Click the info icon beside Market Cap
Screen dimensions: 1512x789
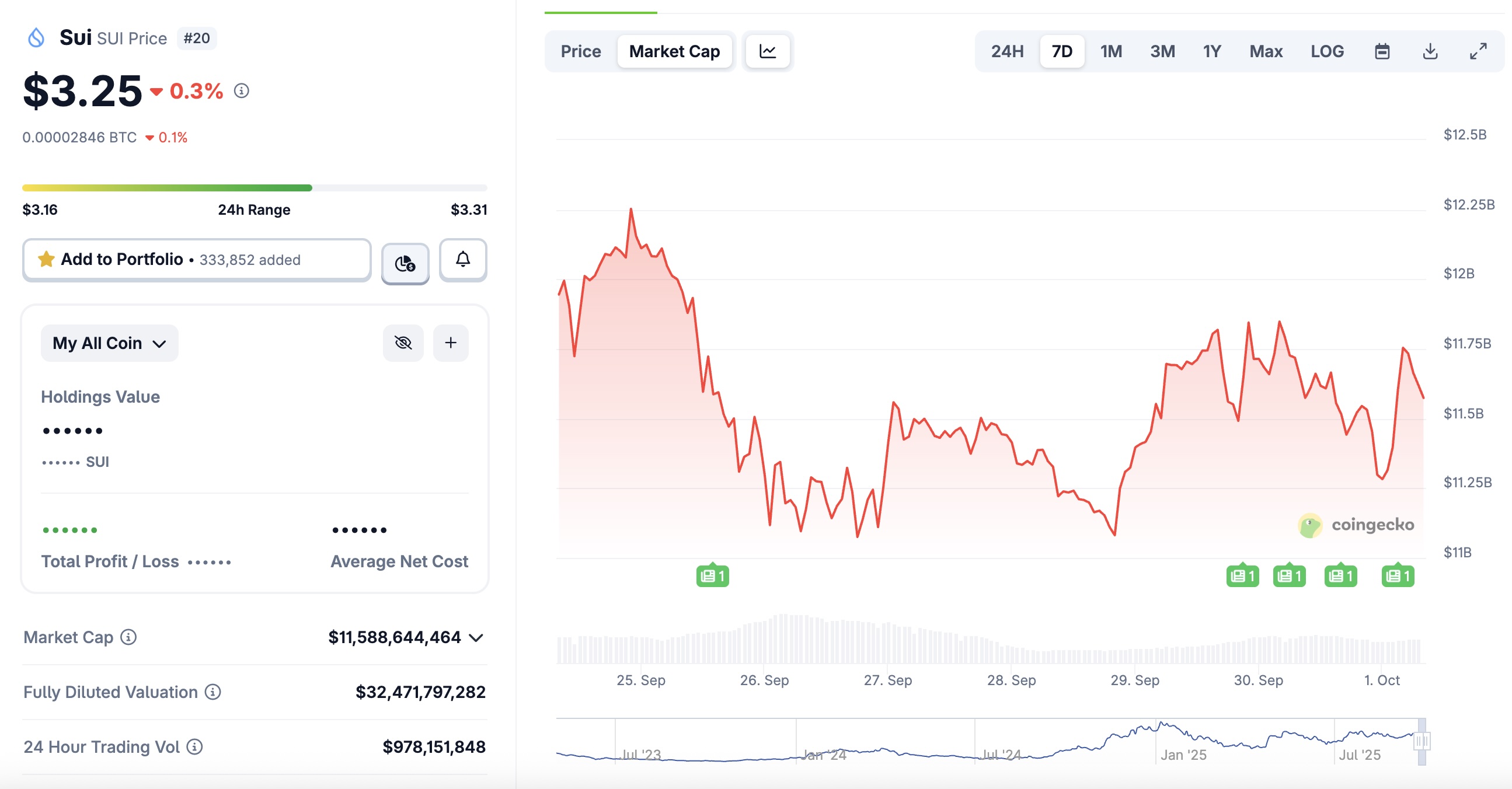128,637
